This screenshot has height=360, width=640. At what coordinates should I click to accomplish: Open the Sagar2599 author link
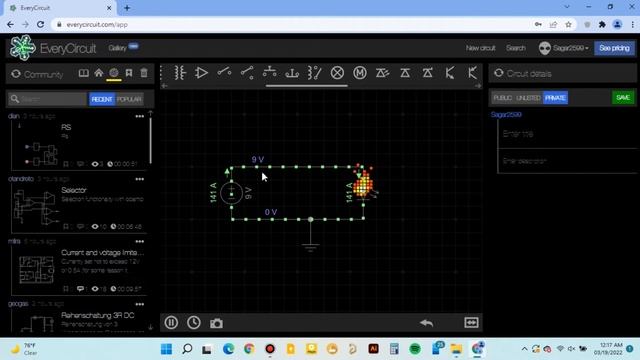[x=506, y=115]
